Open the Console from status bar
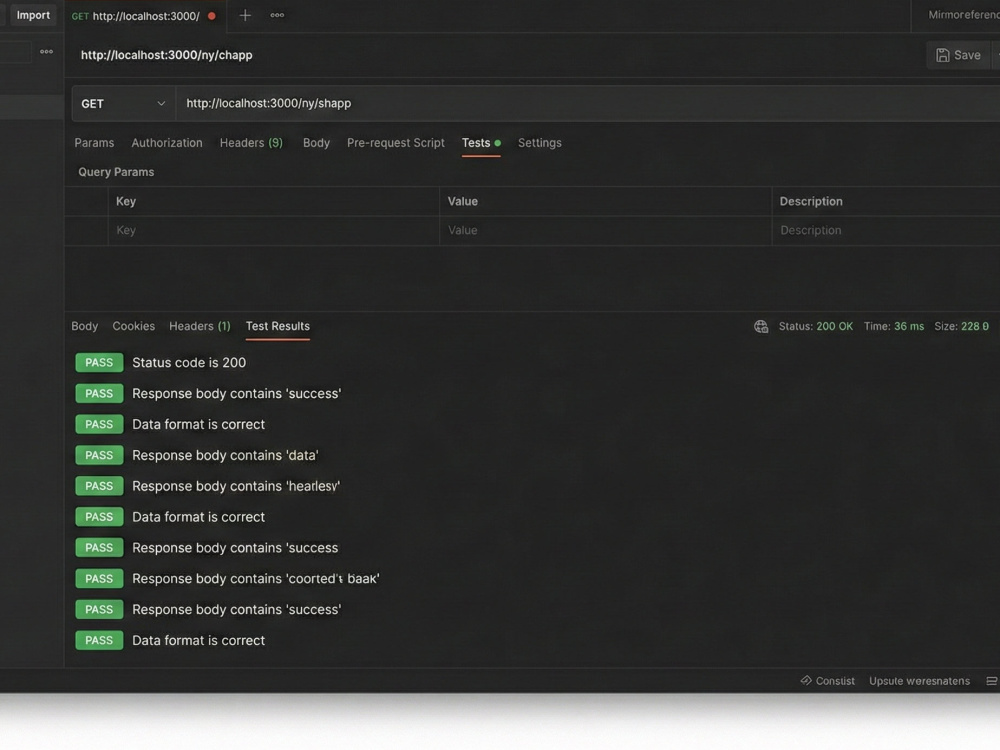 827,680
